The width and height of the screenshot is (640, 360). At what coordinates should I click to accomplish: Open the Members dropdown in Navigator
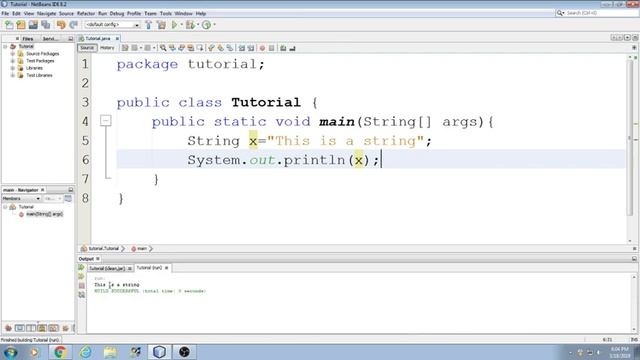click(21, 198)
